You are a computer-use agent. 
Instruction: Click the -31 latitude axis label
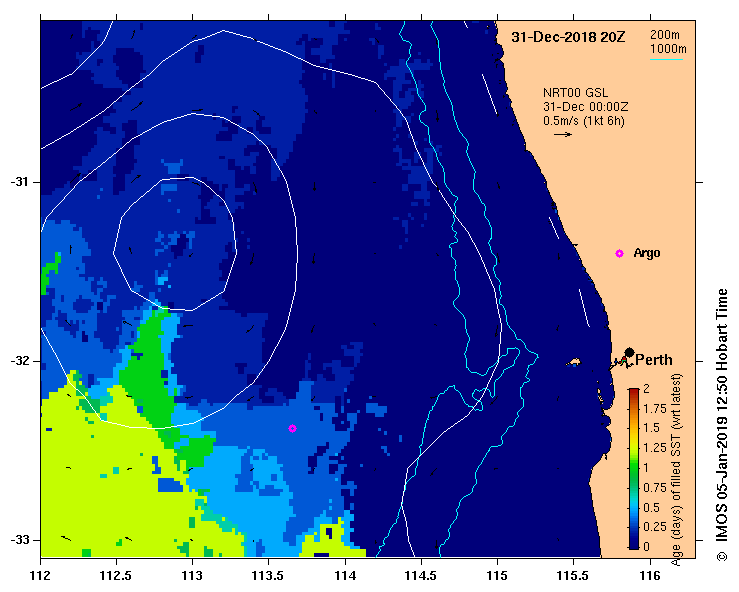click(19, 182)
